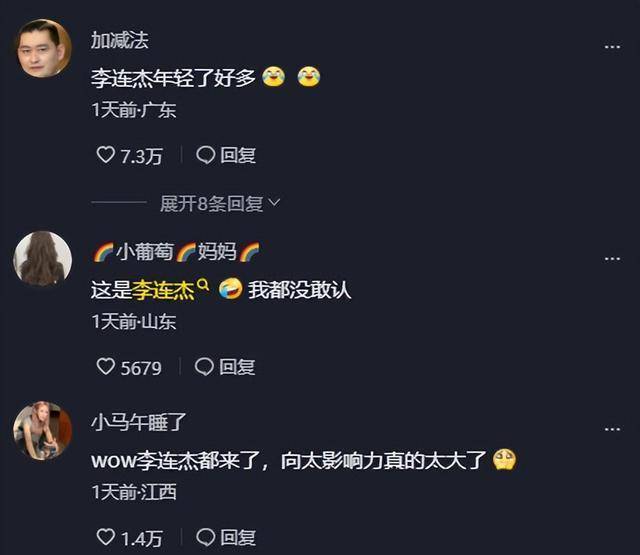The width and height of the screenshot is (640, 555).
Task: Open 小葡萄妈妈's profile avatar
Action: coord(43,259)
